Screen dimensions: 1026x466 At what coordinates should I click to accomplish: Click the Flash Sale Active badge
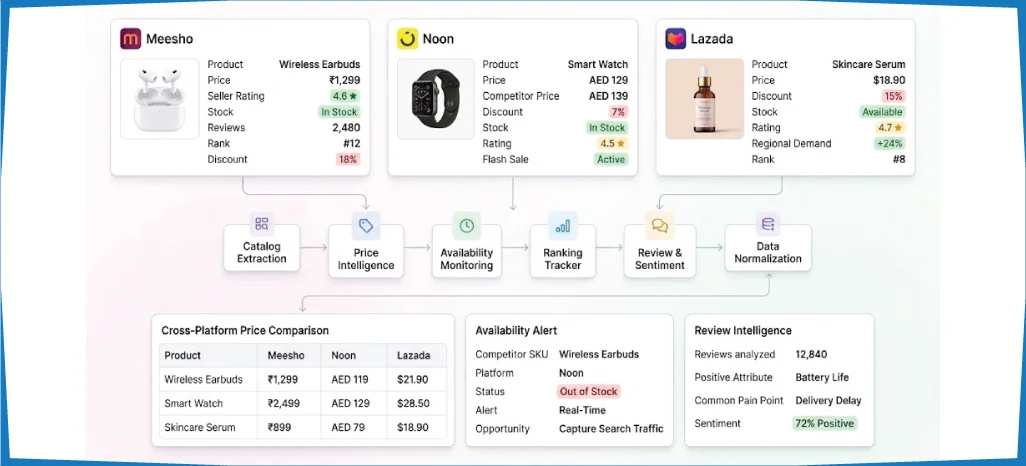pos(611,159)
